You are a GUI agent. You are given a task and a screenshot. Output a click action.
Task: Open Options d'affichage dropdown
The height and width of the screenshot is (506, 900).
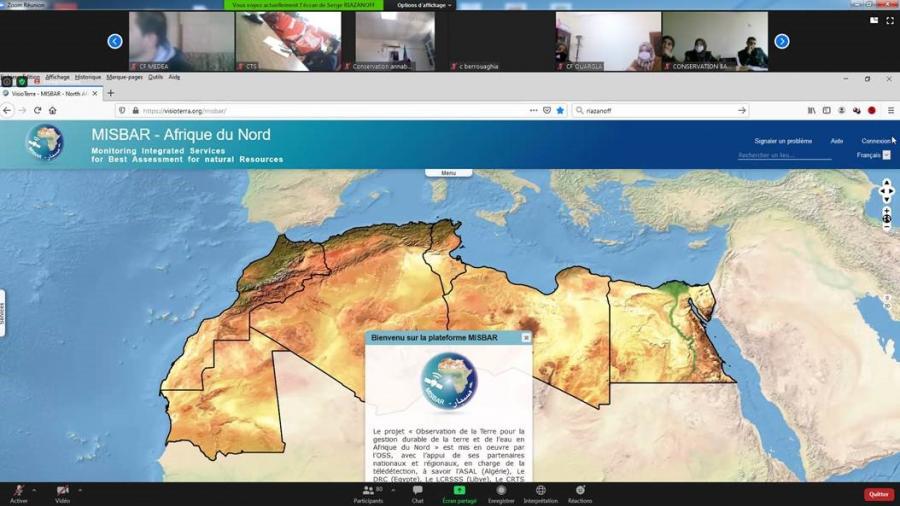pos(424,5)
